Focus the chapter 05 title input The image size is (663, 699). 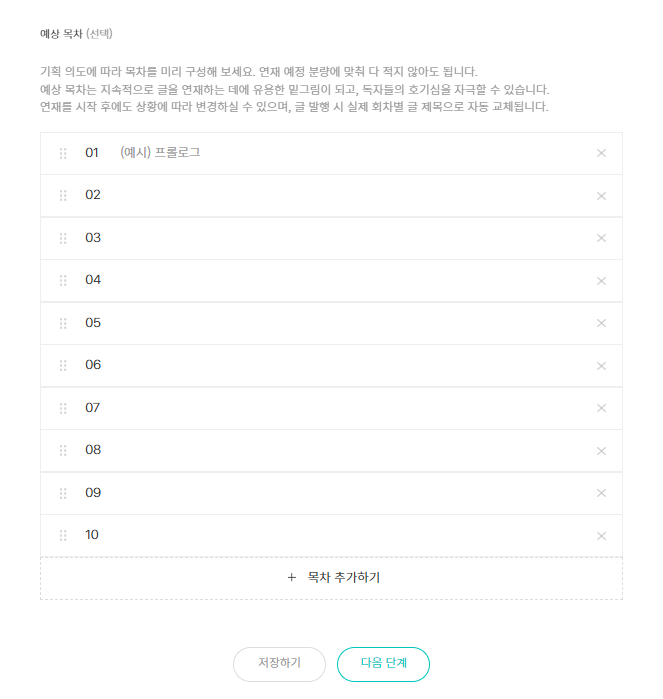click(x=340, y=323)
